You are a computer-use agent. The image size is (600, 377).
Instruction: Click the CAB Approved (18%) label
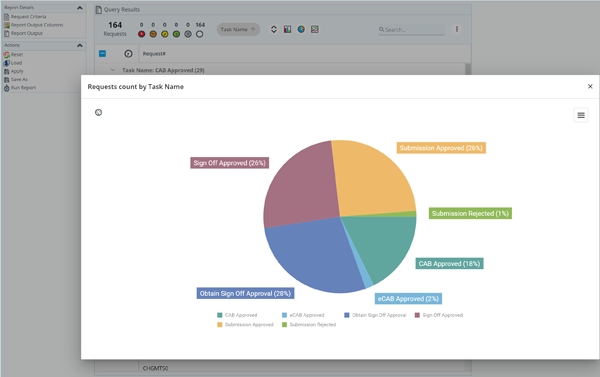449,264
